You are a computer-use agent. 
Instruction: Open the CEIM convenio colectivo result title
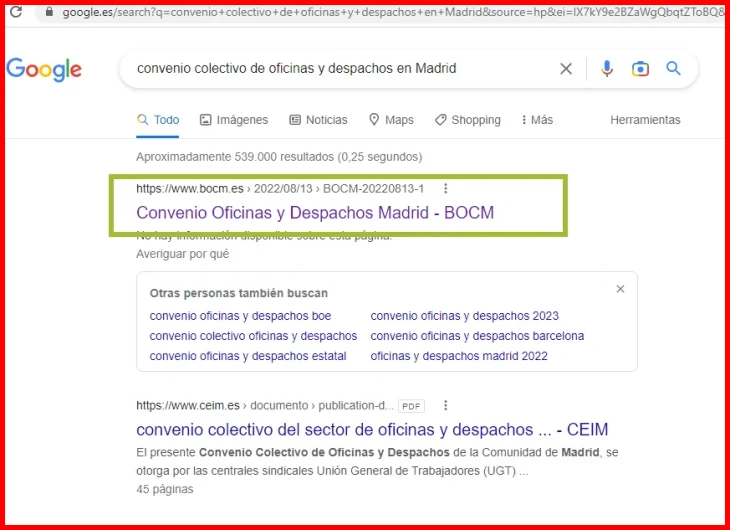[x=372, y=430]
